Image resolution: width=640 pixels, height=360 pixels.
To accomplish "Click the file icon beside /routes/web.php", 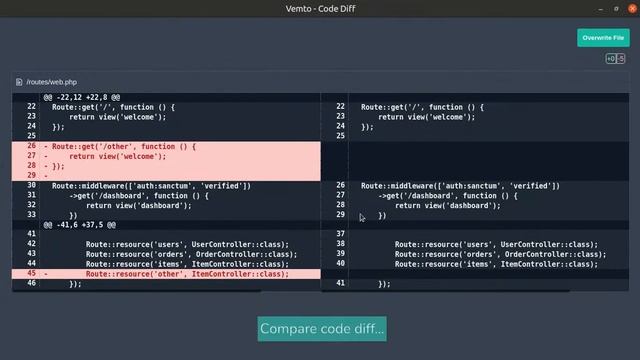I will [19, 82].
